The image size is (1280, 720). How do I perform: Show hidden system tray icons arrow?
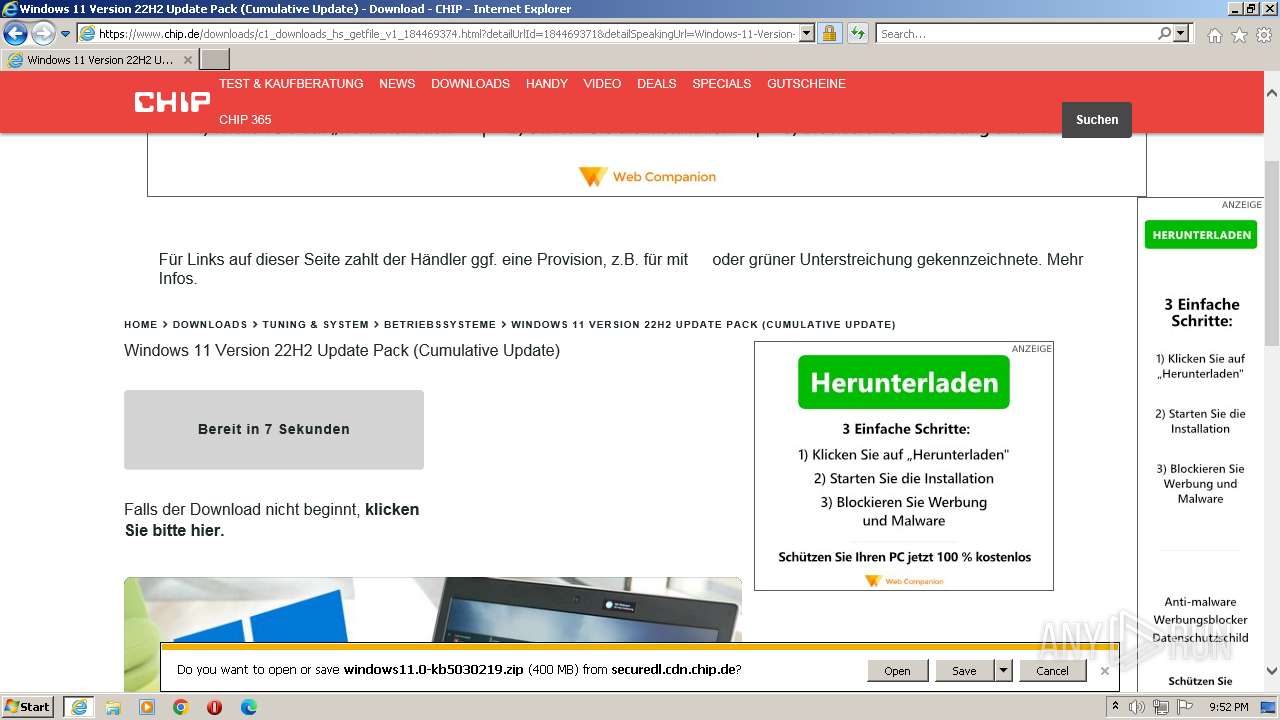(1115, 707)
